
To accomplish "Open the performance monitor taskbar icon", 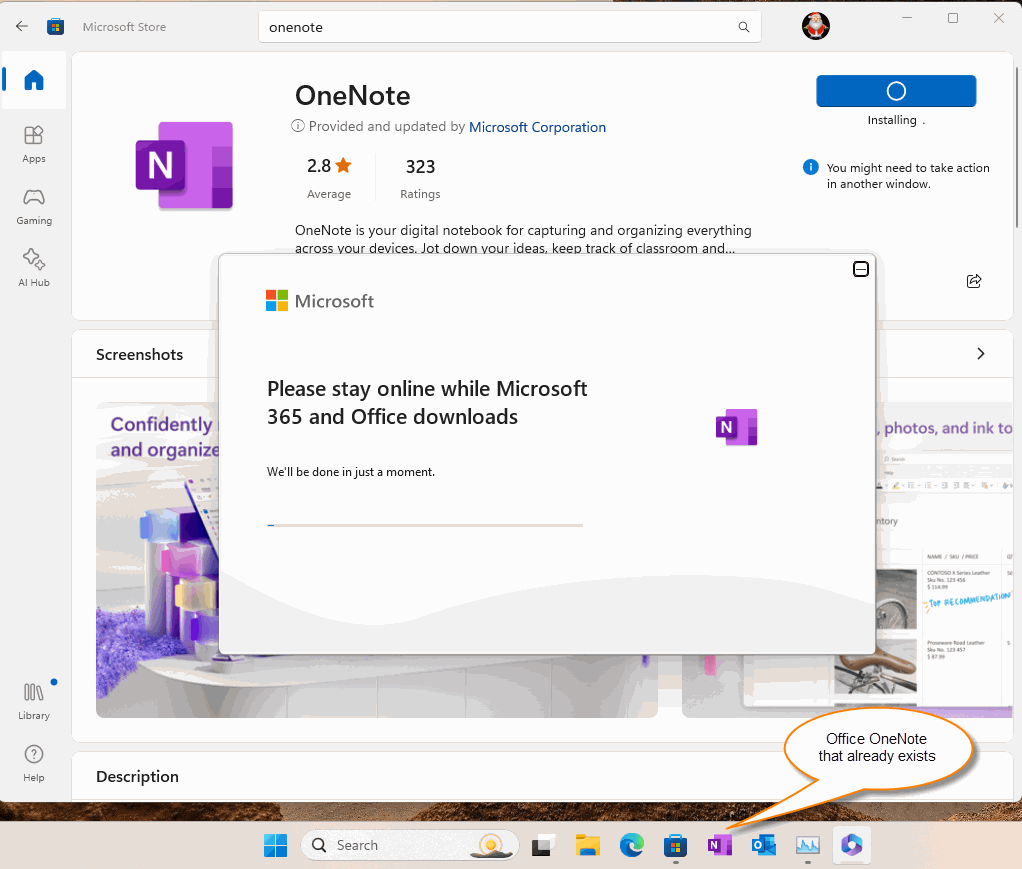I will [808, 846].
